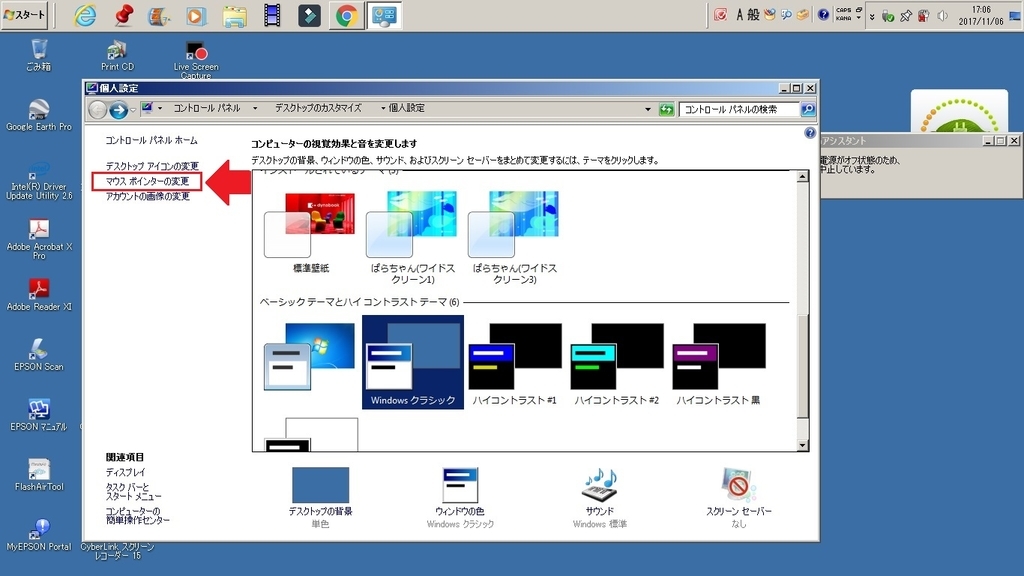Click the IME A input mode indicator
The height and width of the screenshot is (576, 1024).
[740, 15]
